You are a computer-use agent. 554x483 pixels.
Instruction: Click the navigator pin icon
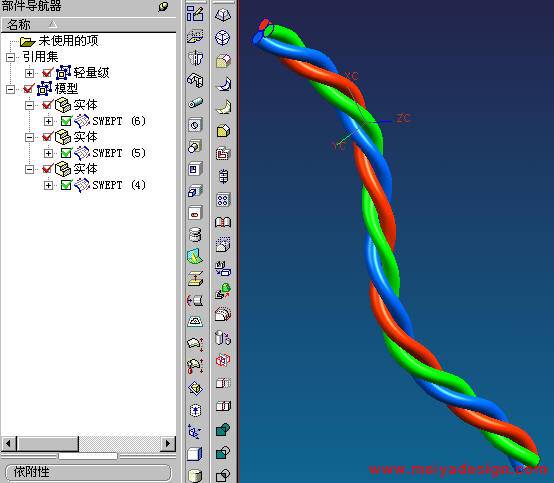(163, 7)
